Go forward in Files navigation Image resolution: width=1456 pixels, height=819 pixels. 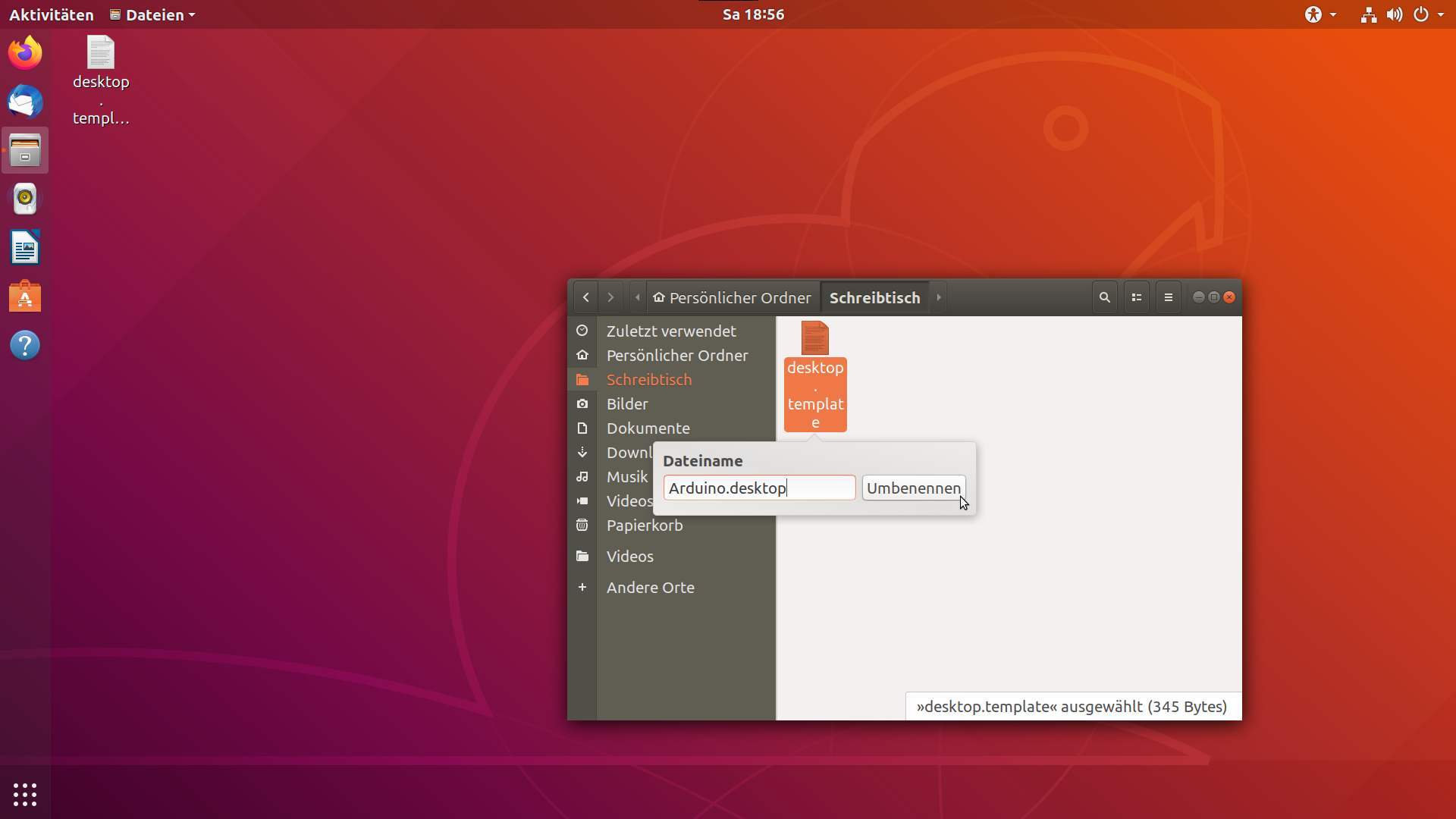(x=610, y=297)
